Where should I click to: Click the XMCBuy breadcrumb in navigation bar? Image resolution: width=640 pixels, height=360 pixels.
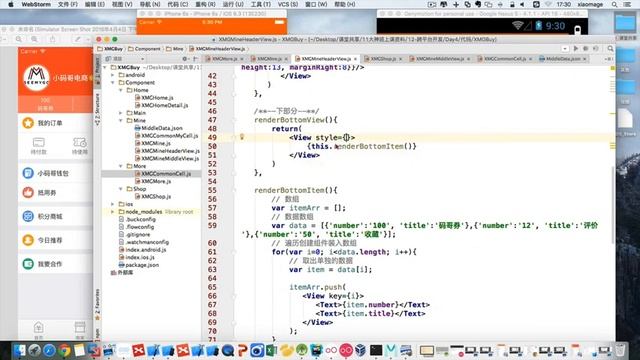click(110, 49)
